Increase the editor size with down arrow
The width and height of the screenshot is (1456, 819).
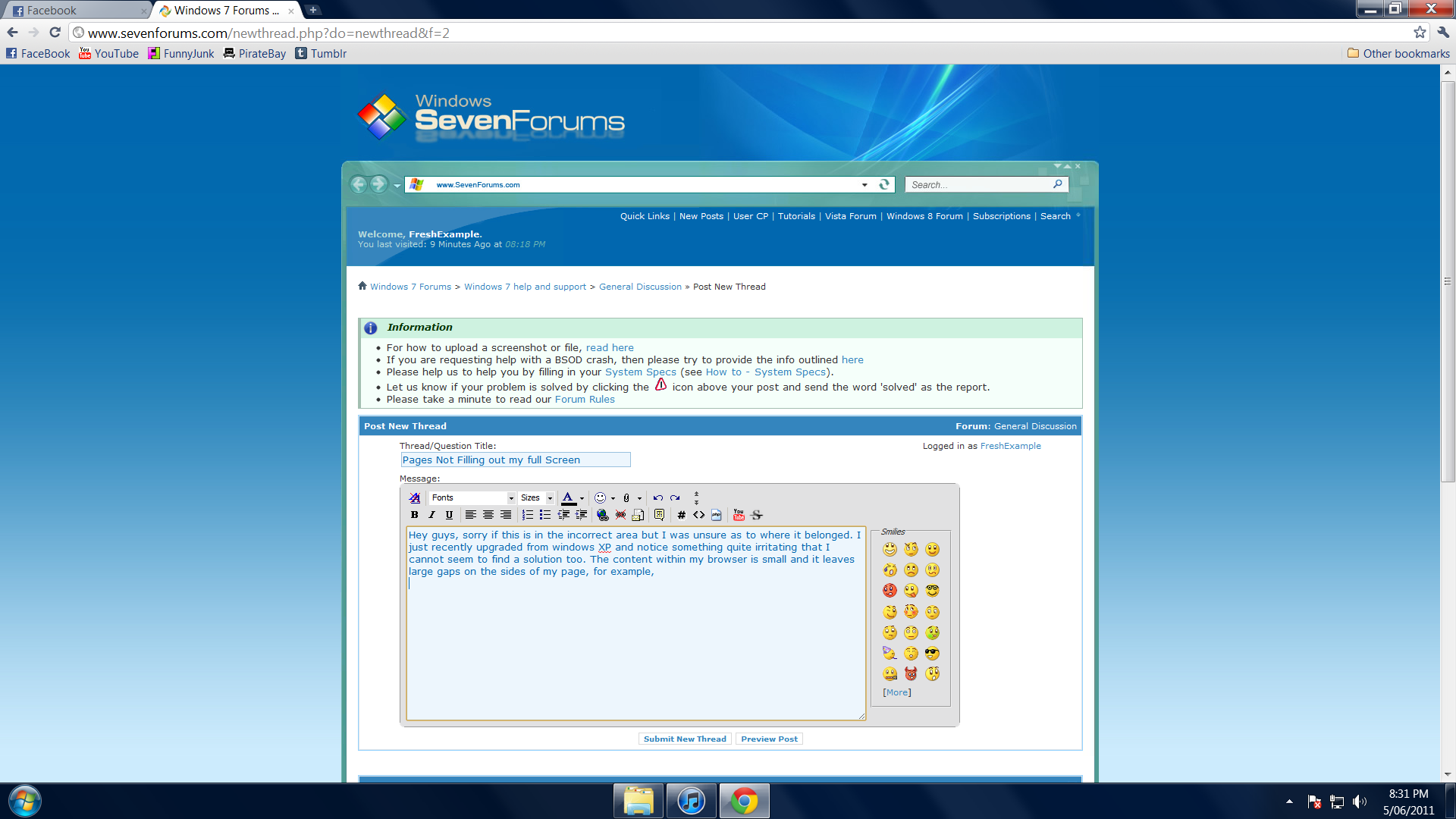[x=696, y=502]
